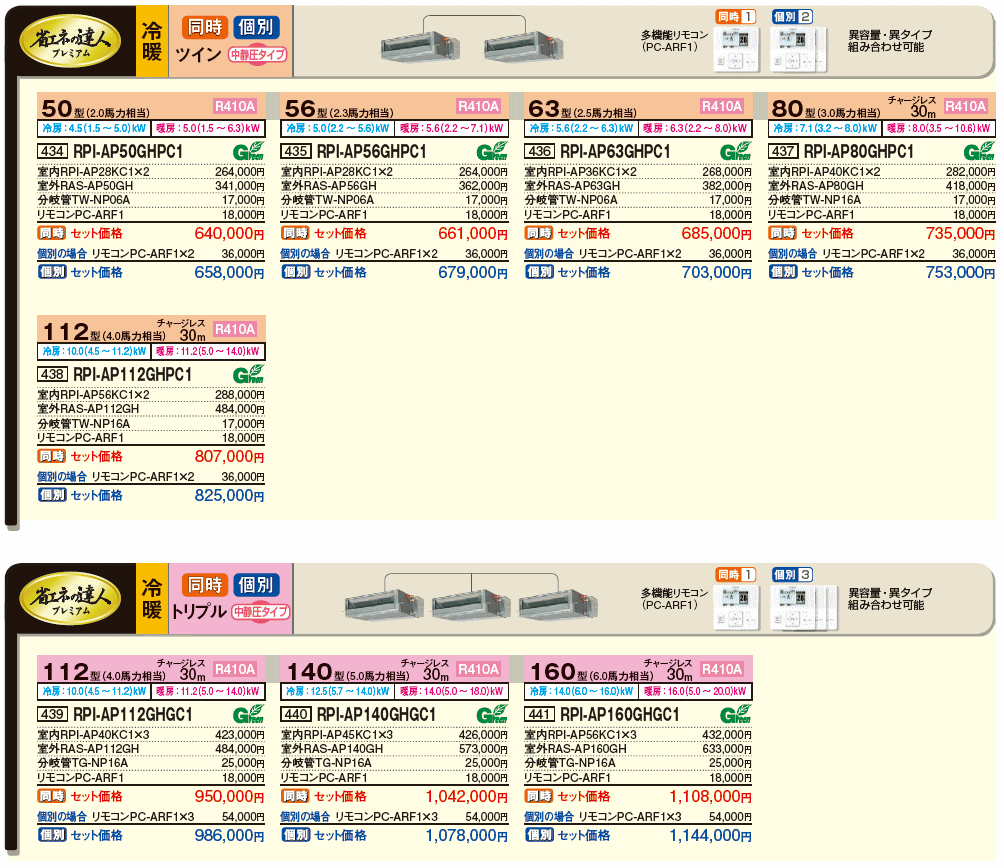Select model name RPI-AP112GHPC1
Viewport: 1004px width, 868px height.
click(133, 374)
